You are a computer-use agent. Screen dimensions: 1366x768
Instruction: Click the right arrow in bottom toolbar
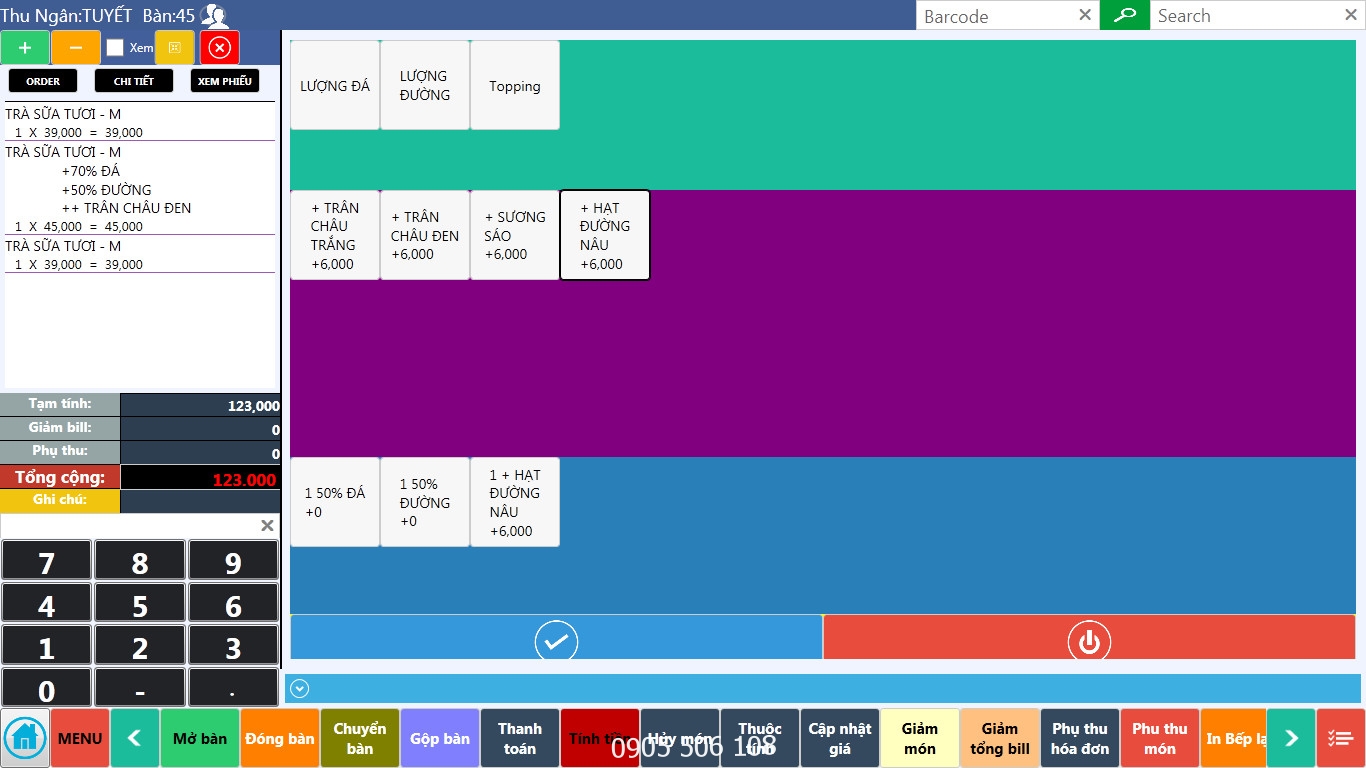click(x=1291, y=738)
